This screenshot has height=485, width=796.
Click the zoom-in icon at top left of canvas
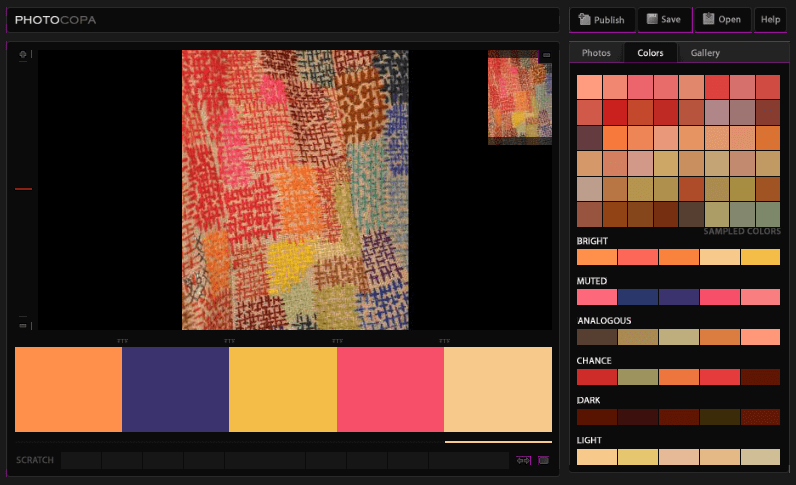tap(24, 57)
